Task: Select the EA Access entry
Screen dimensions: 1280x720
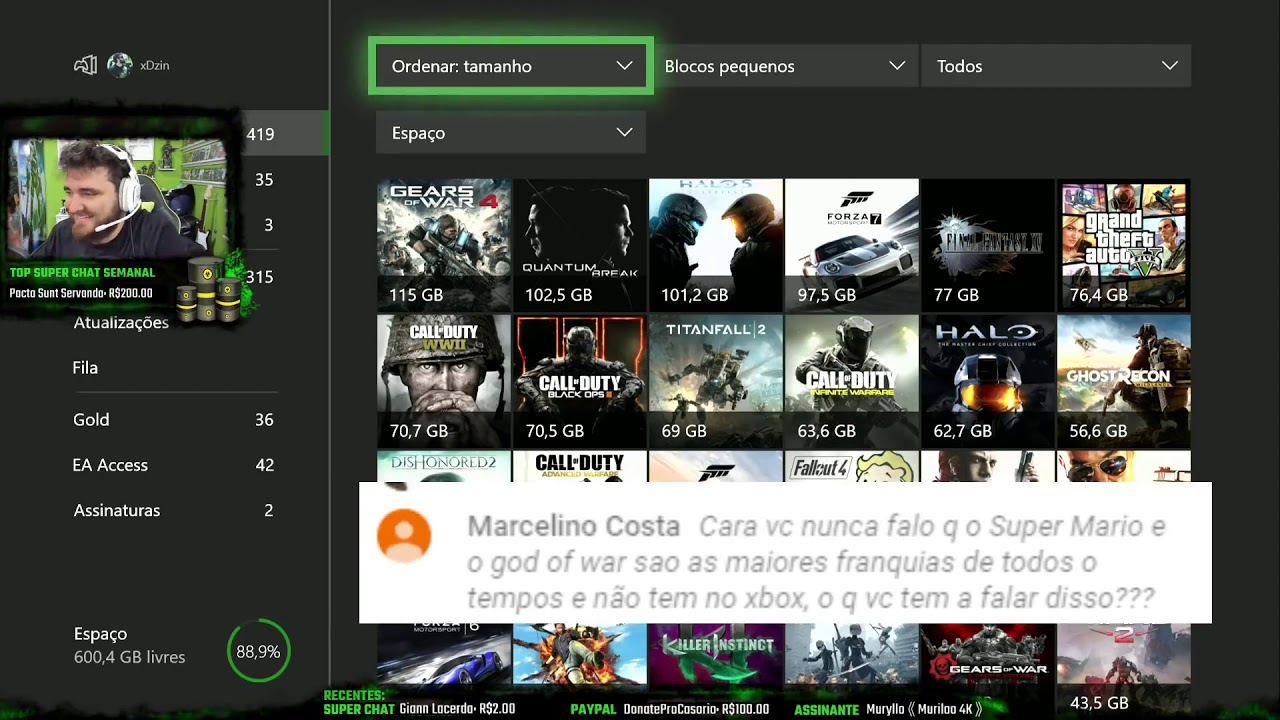Action: click(x=175, y=465)
